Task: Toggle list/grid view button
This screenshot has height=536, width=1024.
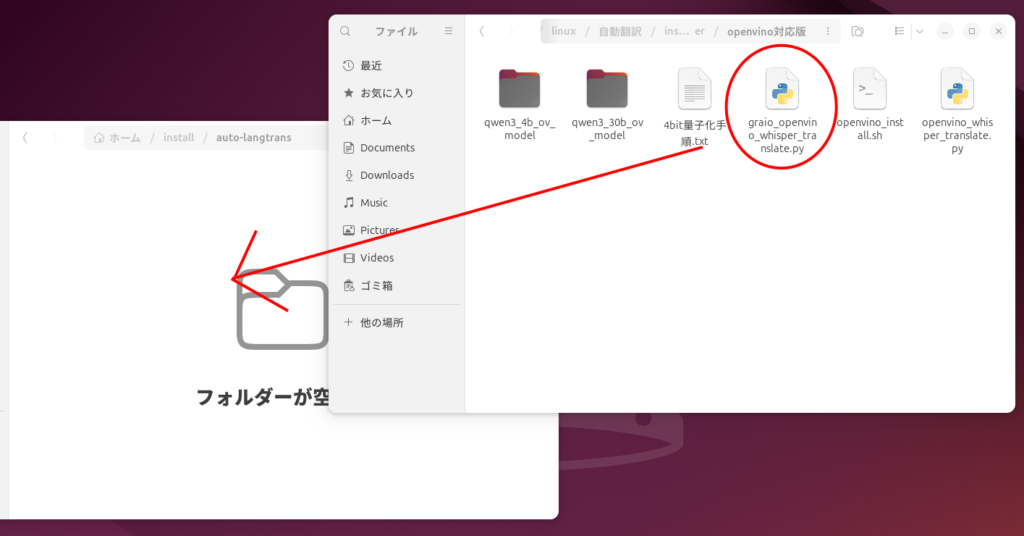Action: tap(900, 32)
